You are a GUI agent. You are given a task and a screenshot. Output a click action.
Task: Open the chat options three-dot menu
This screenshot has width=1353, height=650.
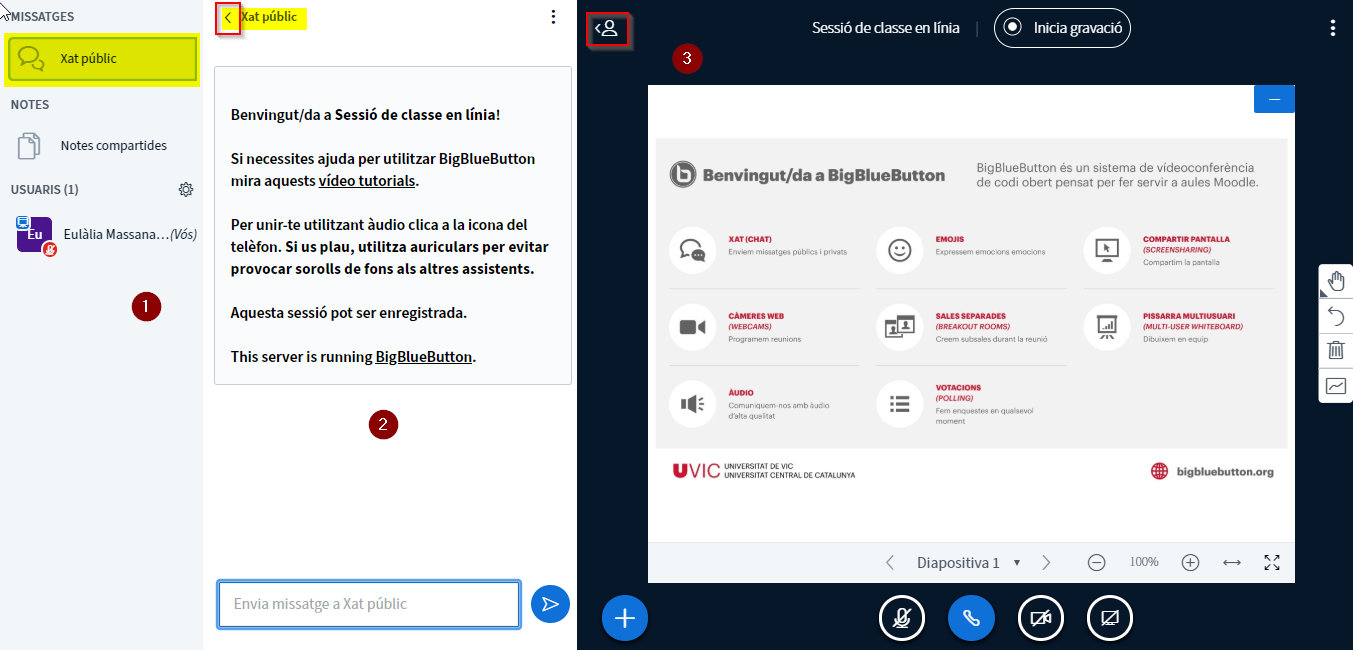point(553,17)
